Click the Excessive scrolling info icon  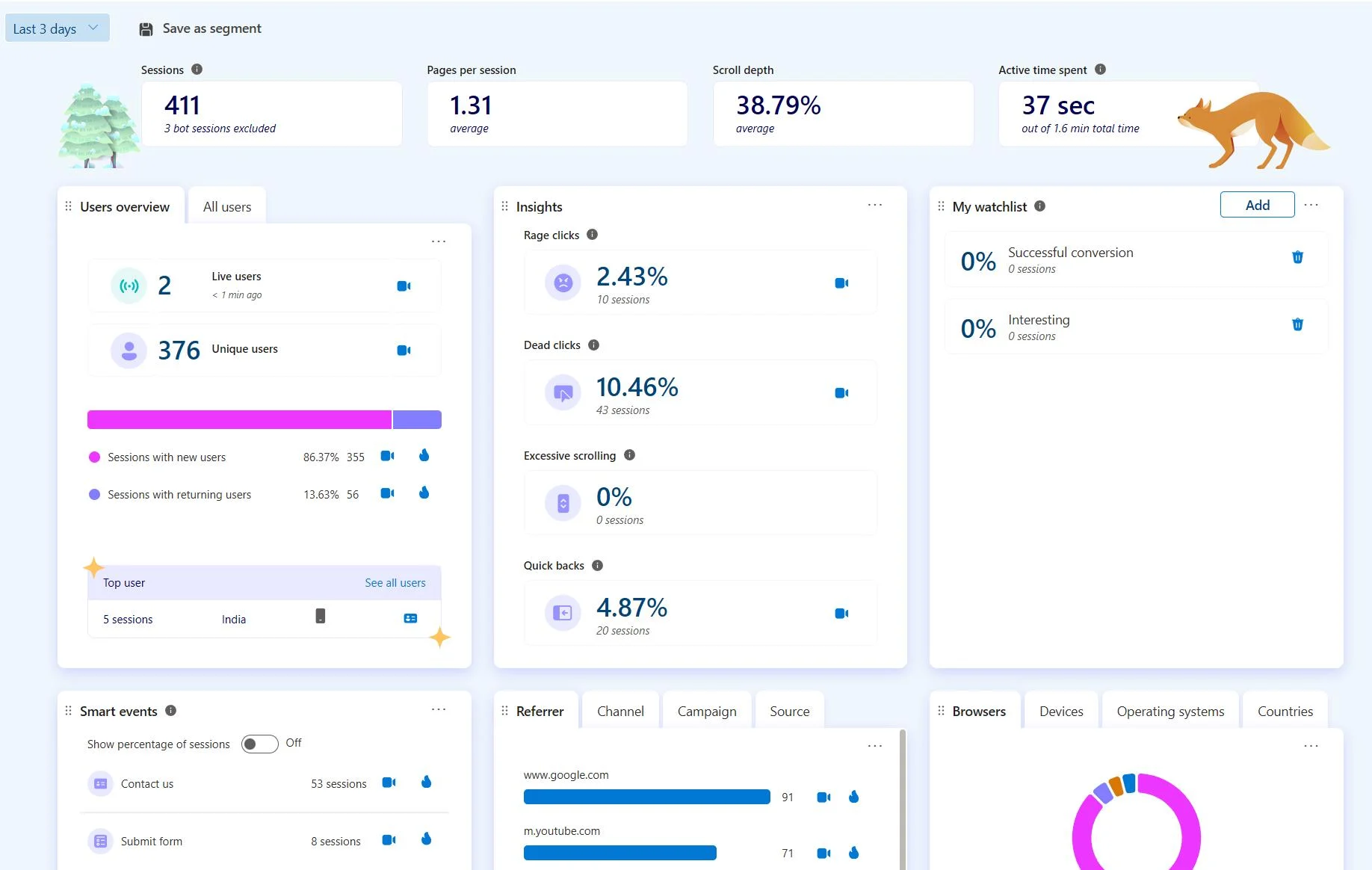pyautogui.click(x=629, y=455)
